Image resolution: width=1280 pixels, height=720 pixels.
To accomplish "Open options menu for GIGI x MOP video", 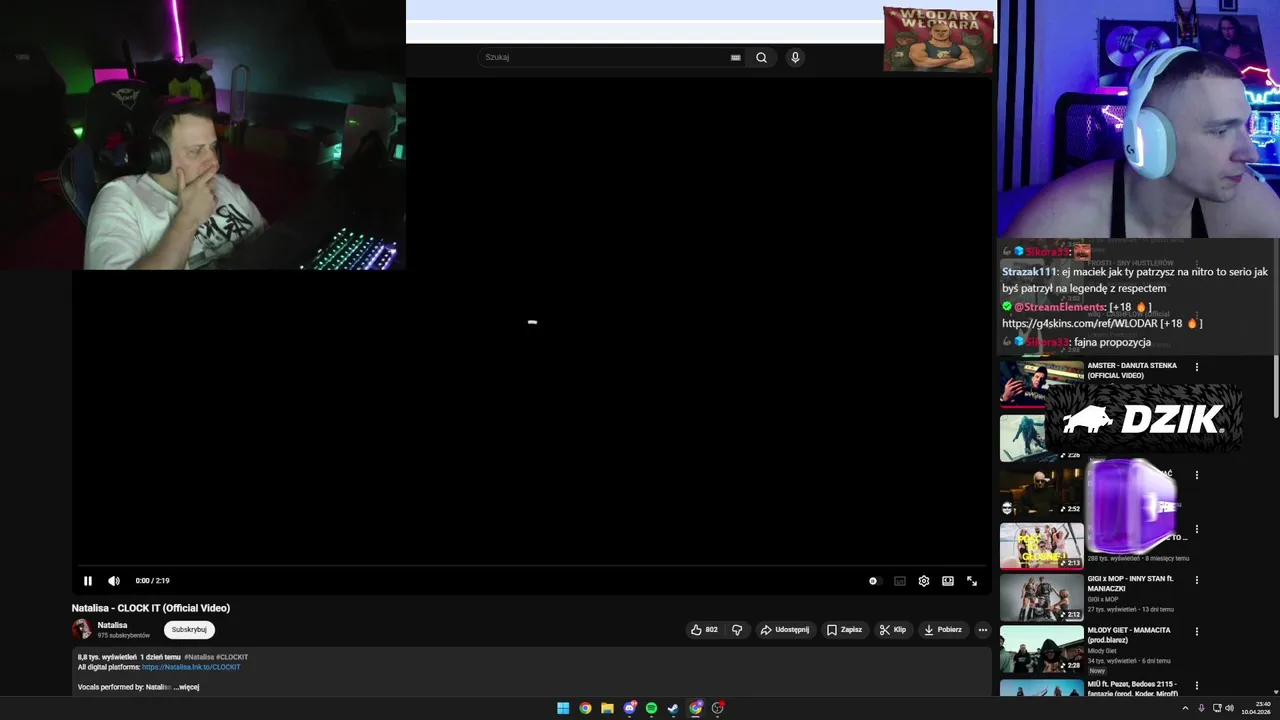I will (x=1196, y=580).
